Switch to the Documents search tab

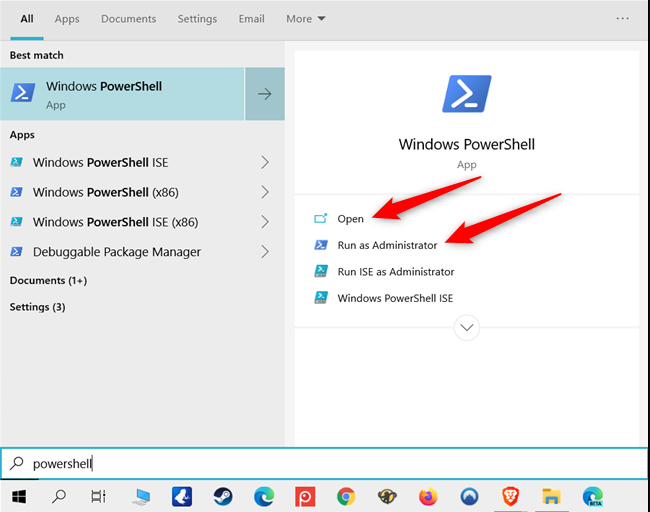129,19
